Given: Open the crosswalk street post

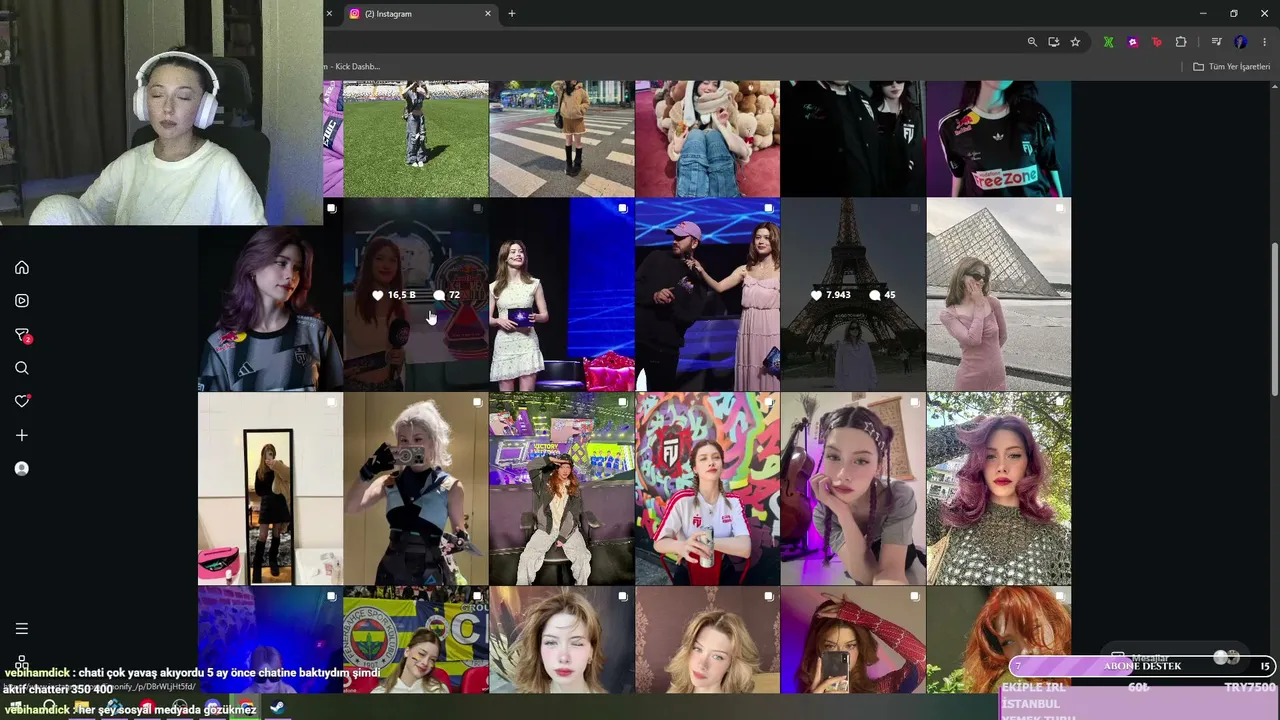Looking at the screenshot, I should 562,139.
